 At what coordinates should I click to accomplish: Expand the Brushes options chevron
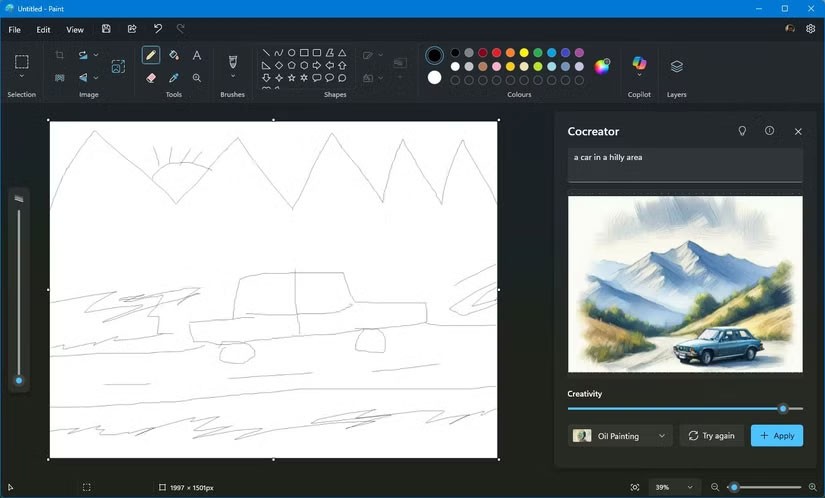click(233, 76)
